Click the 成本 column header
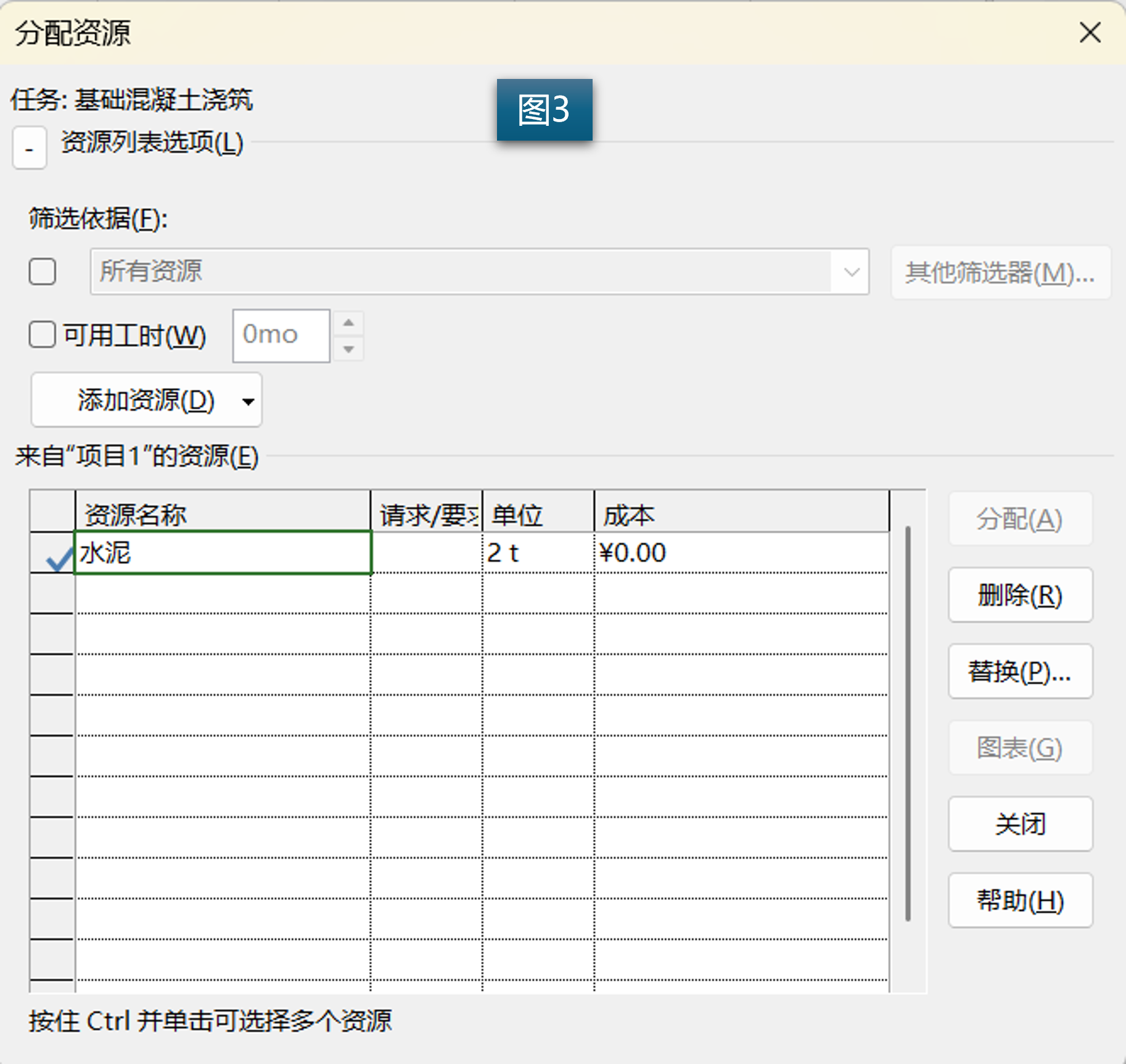Image resolution: width=1126 pixels, height=1064 pixels. click(x=742, y=512)
